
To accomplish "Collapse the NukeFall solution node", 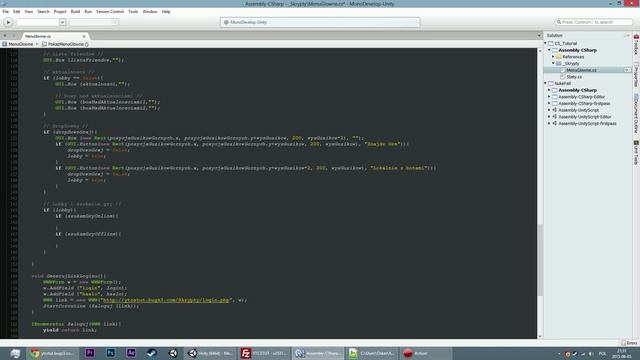I will (545, 83).
